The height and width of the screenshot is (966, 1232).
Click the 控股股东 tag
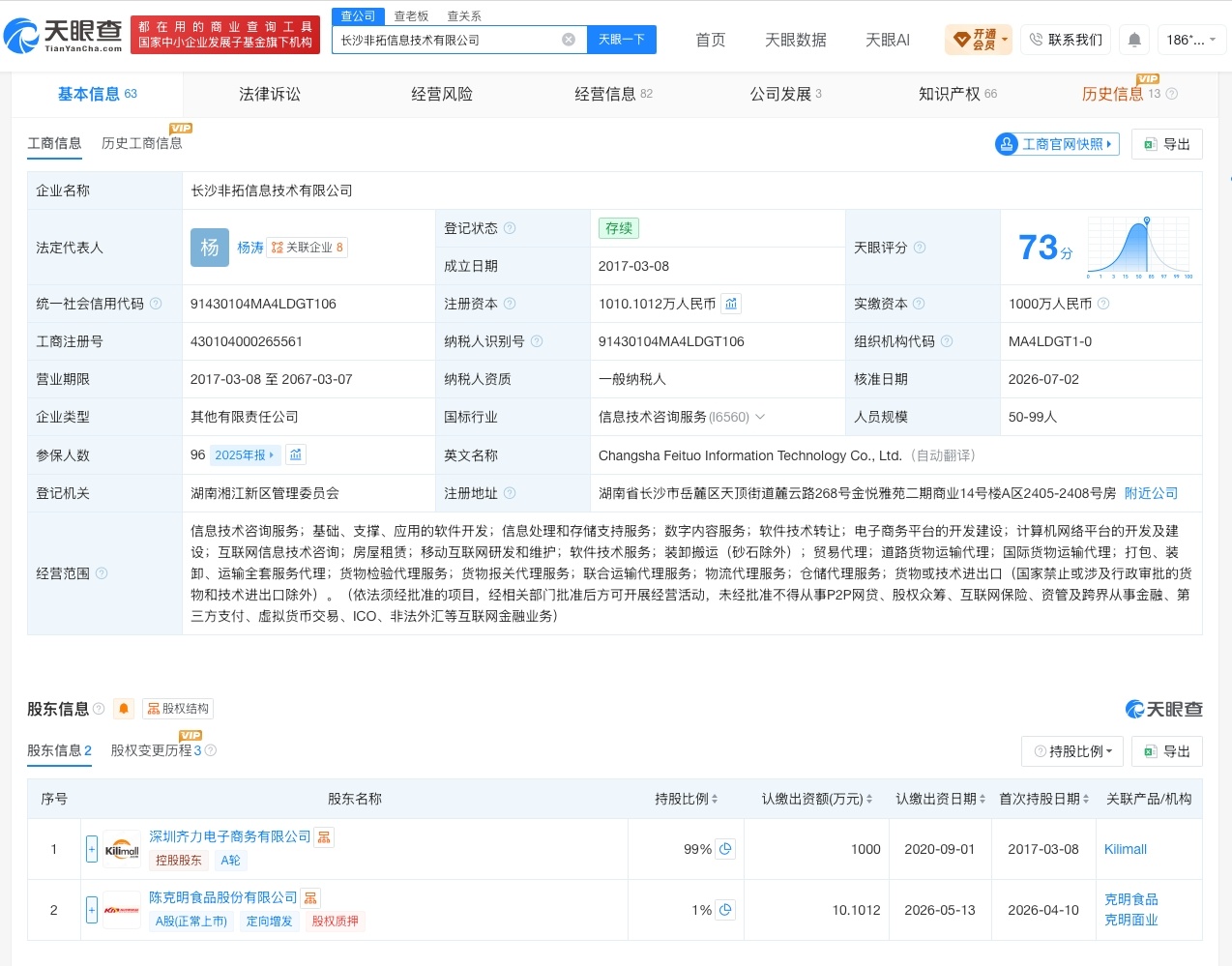(x=179, y=861)
